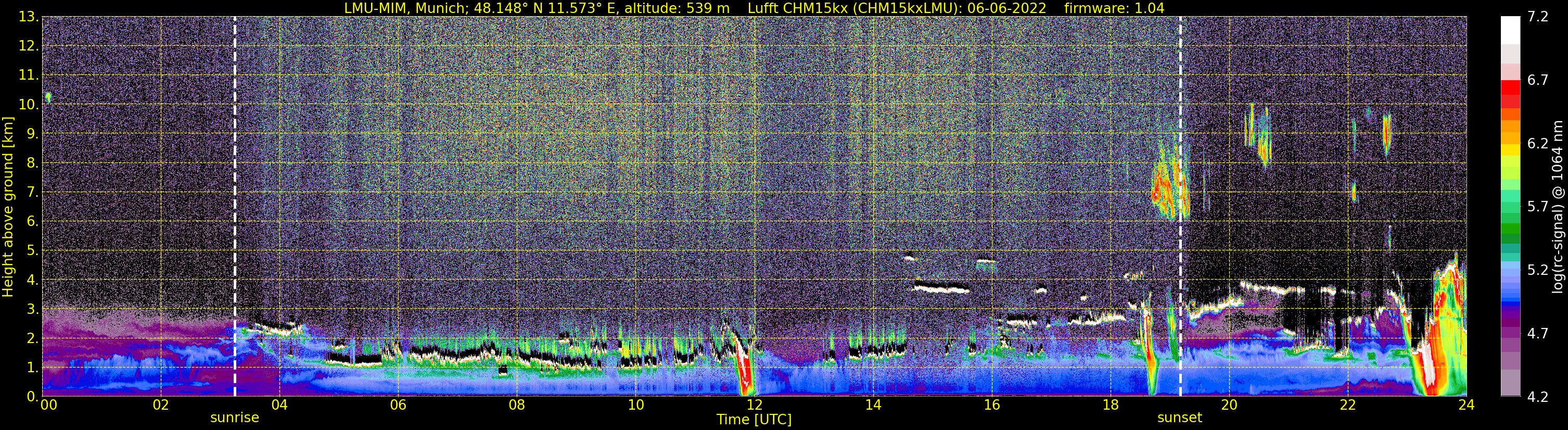The height and width of the screenshot is (430, 1568).
Task: Click the colorbar value '5.7'
Action: (1538, 207)
